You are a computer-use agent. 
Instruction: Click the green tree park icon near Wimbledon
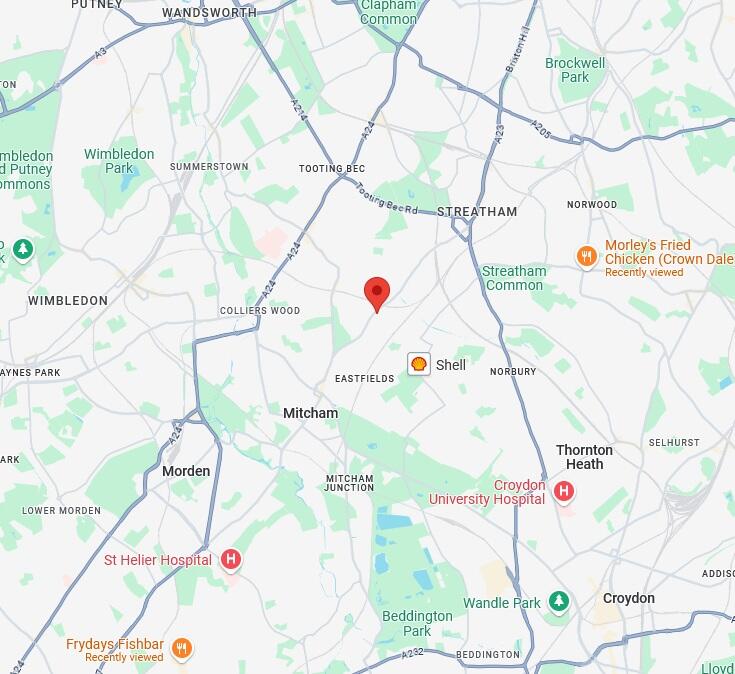[23, 249]
